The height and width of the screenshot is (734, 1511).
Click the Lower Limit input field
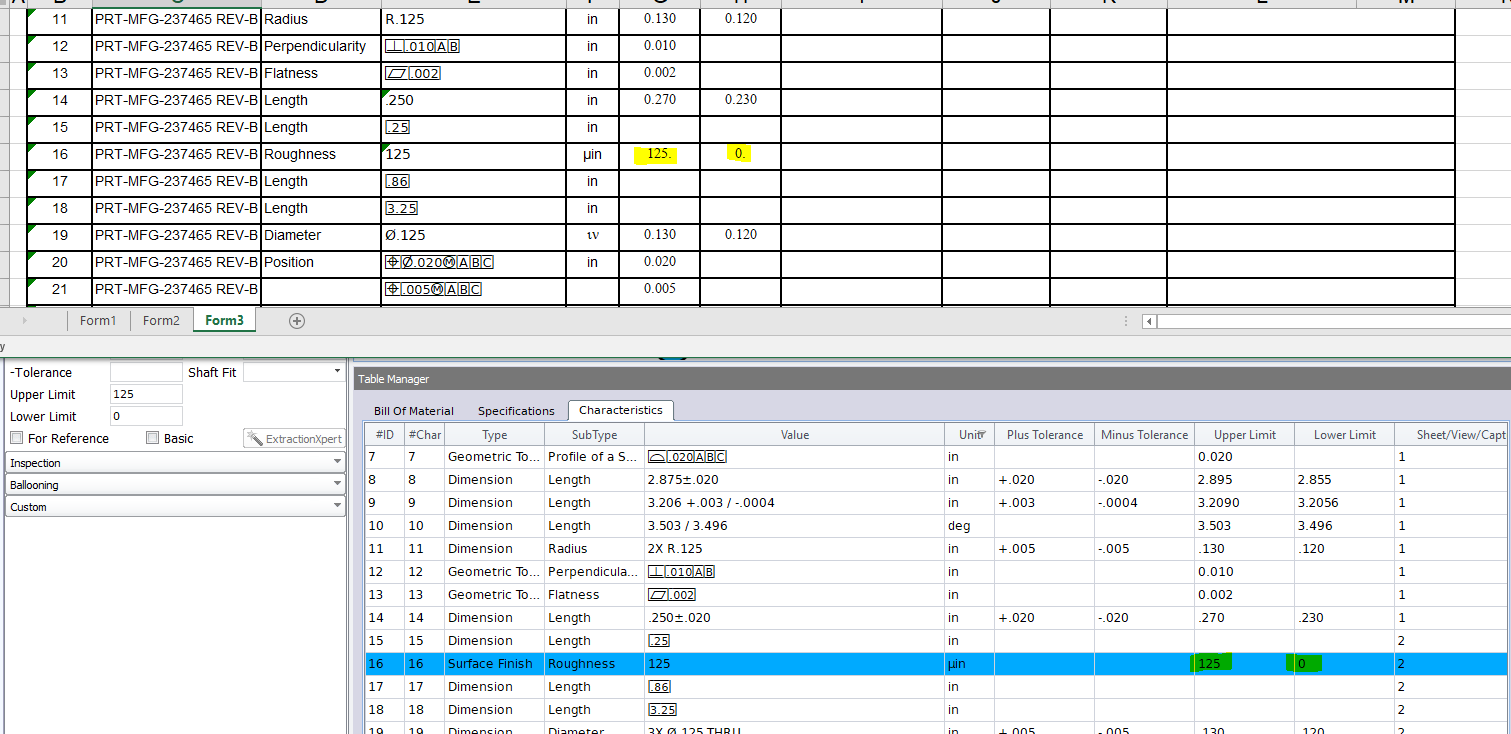click(x=146, y=416)
